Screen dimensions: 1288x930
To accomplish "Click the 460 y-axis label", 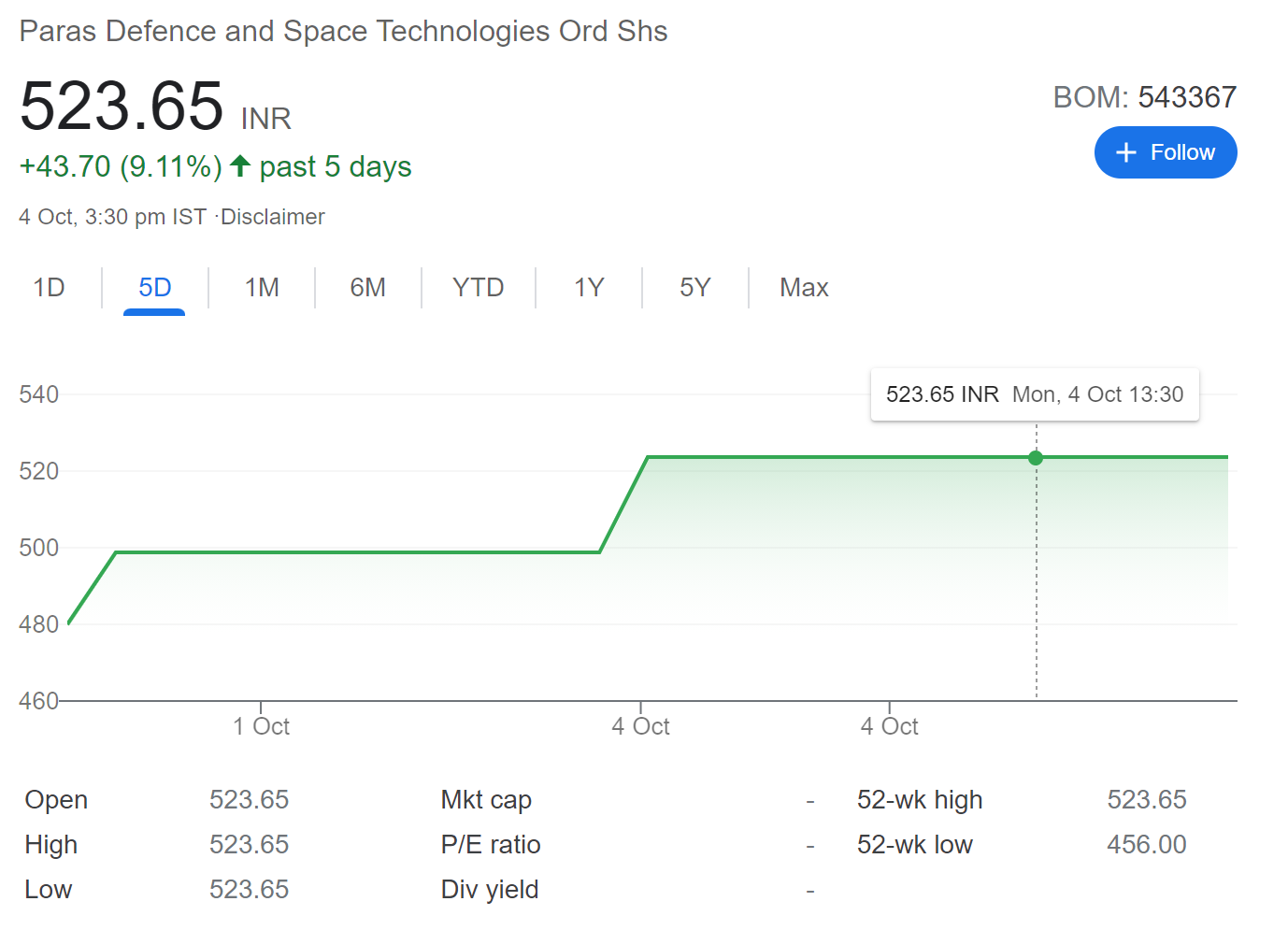I will click(x=38, y=701).
